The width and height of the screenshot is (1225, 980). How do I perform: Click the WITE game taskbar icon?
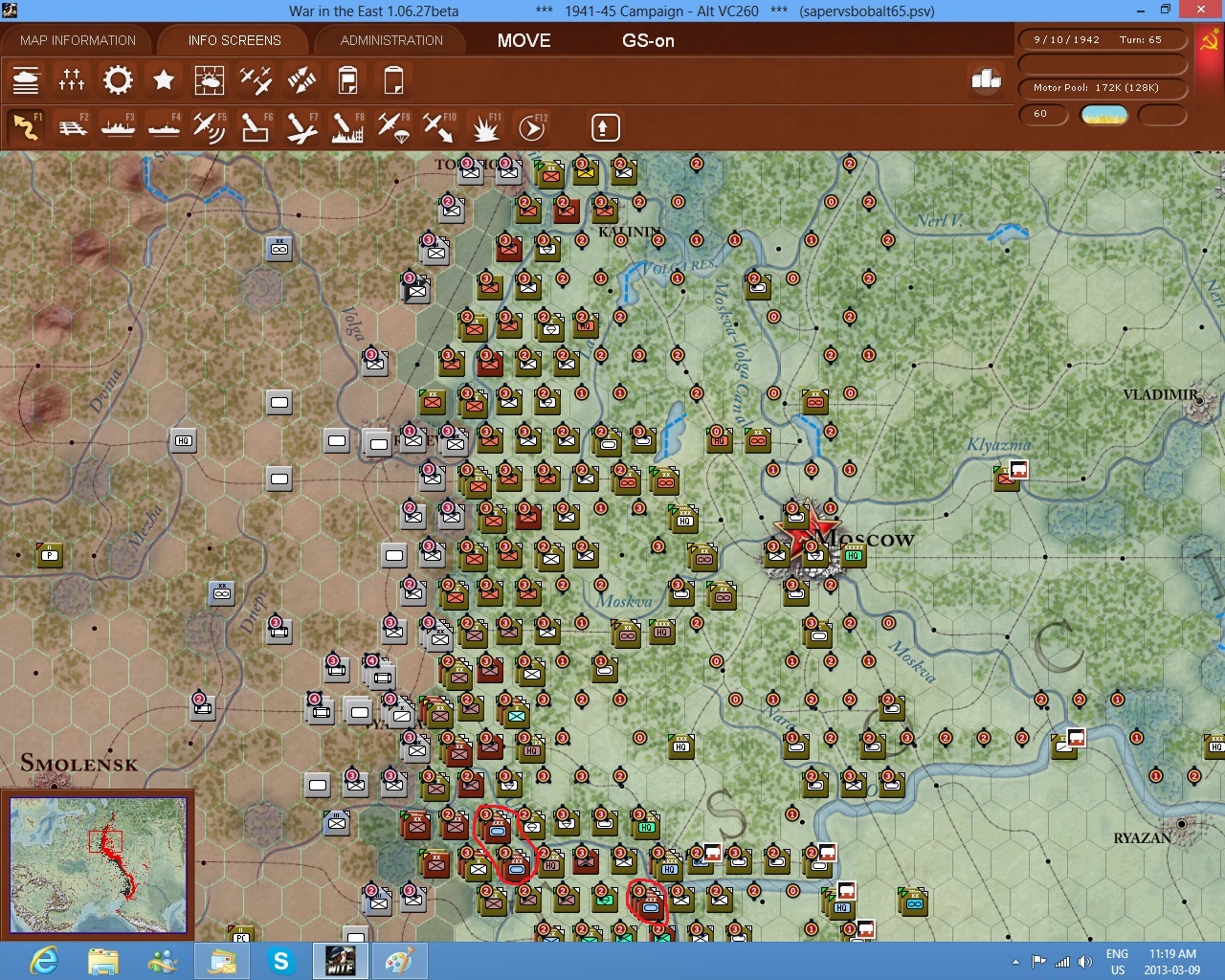click(x=341, y=961)
